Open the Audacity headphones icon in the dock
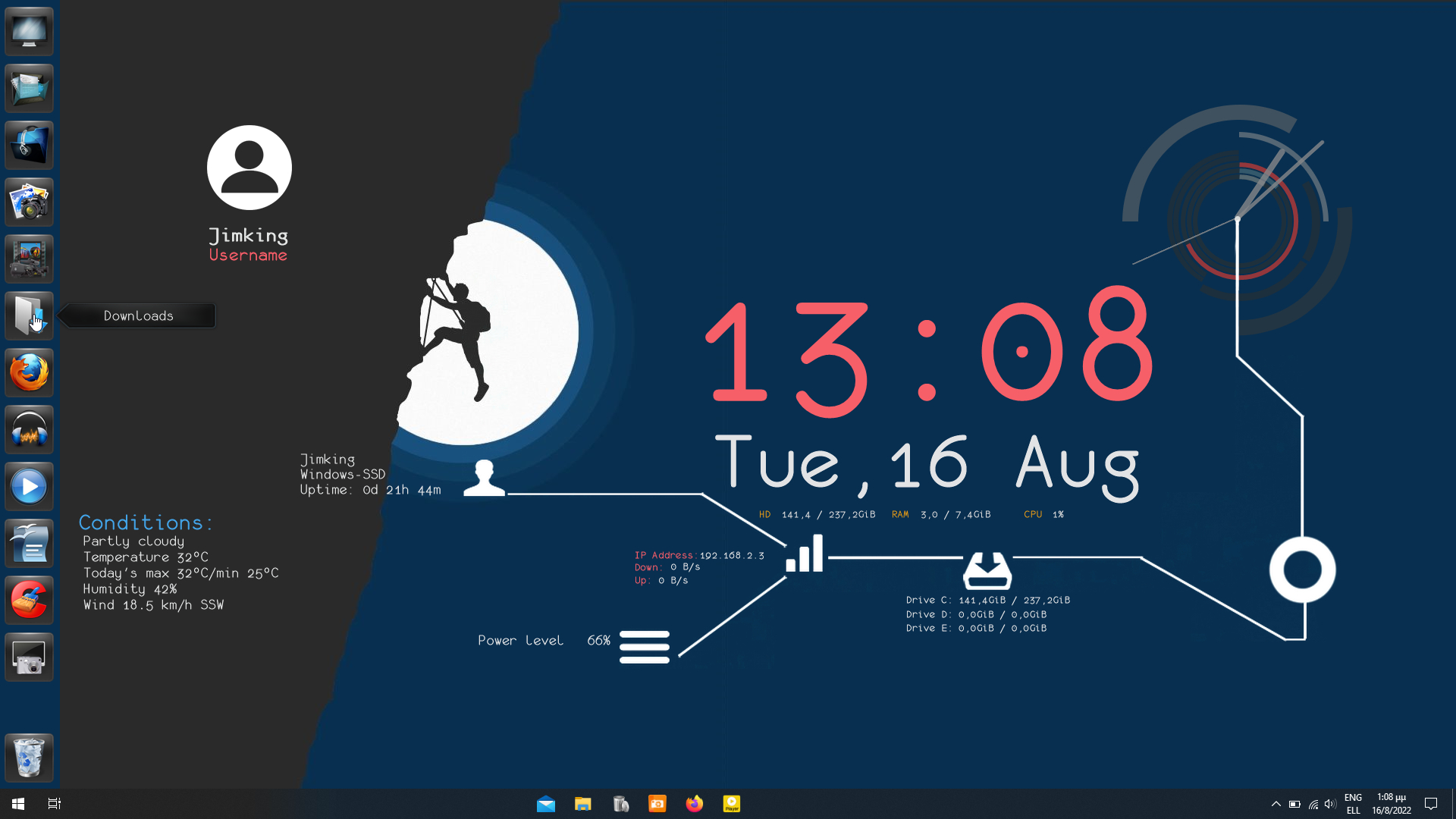Image resolution: width=1456 pixels, height=819 pixels. [29, 429]
